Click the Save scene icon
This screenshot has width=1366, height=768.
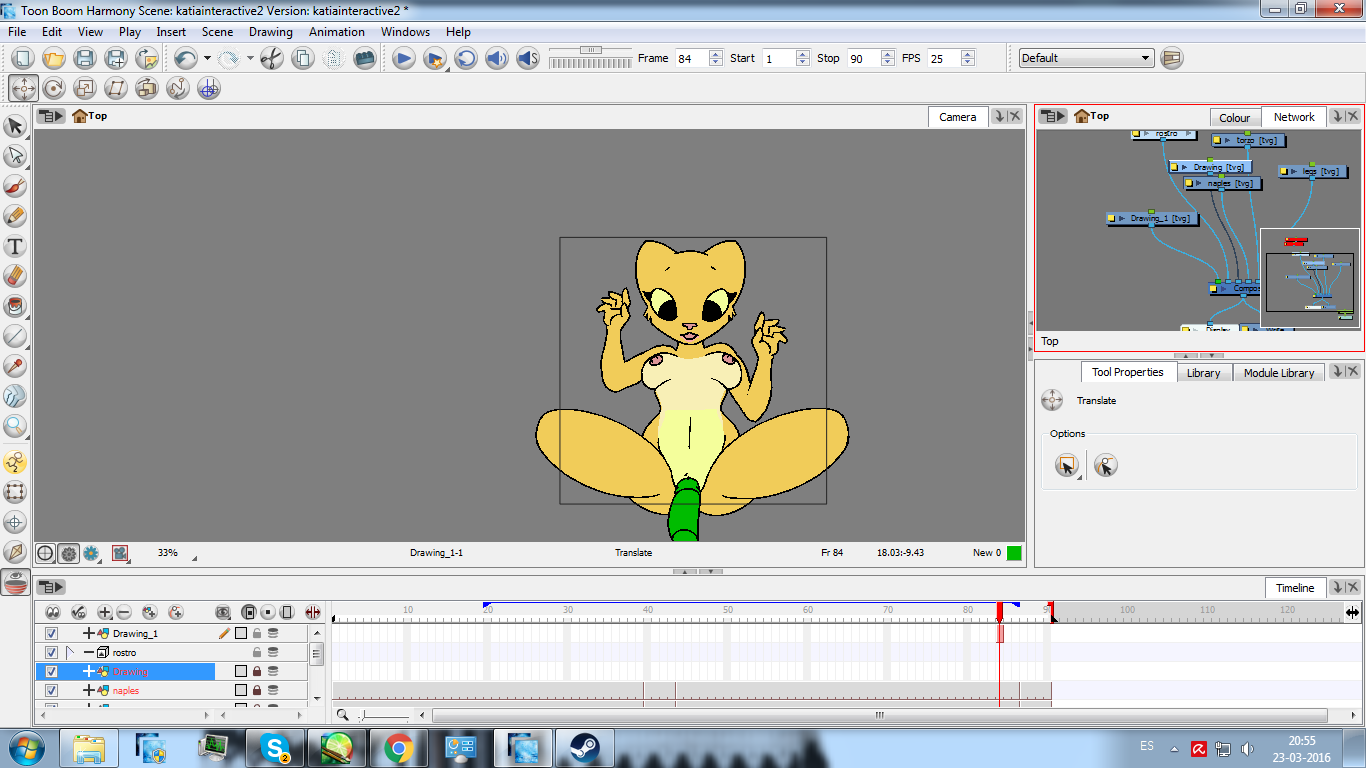(85, 58)
